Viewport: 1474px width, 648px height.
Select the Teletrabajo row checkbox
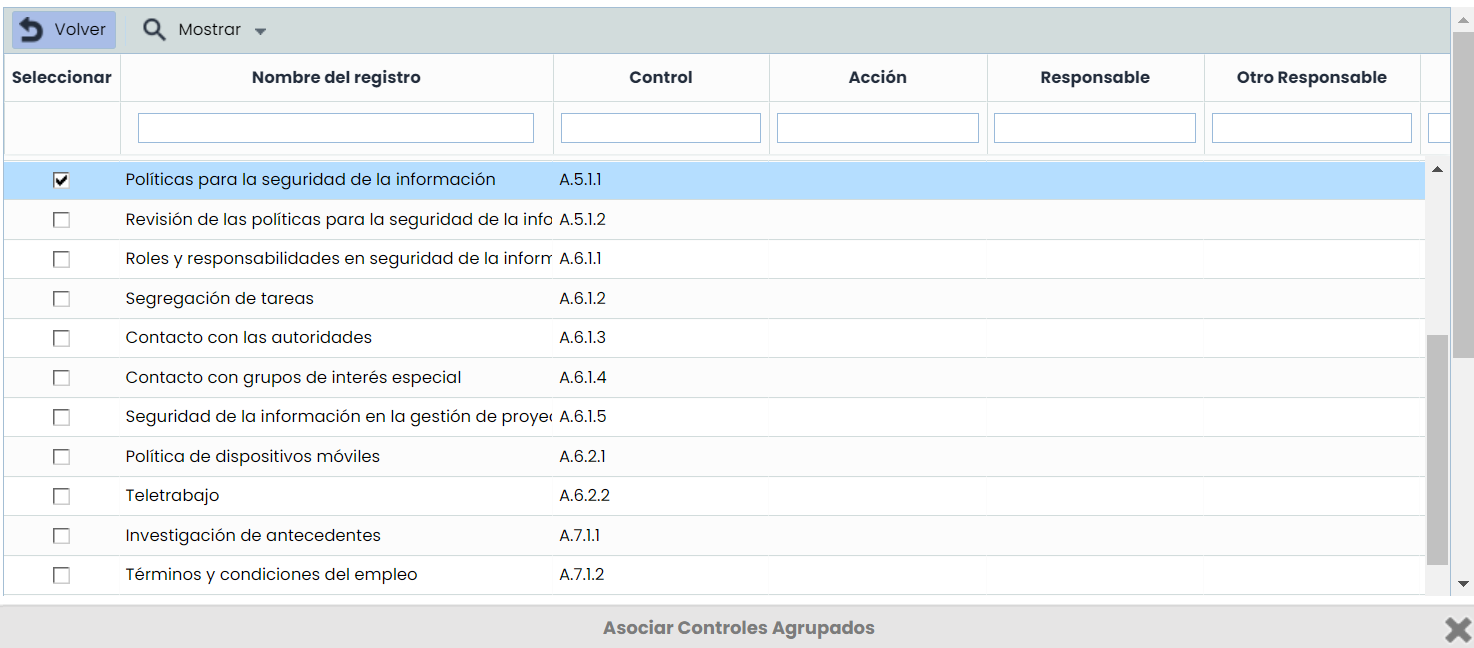[61, 496]
